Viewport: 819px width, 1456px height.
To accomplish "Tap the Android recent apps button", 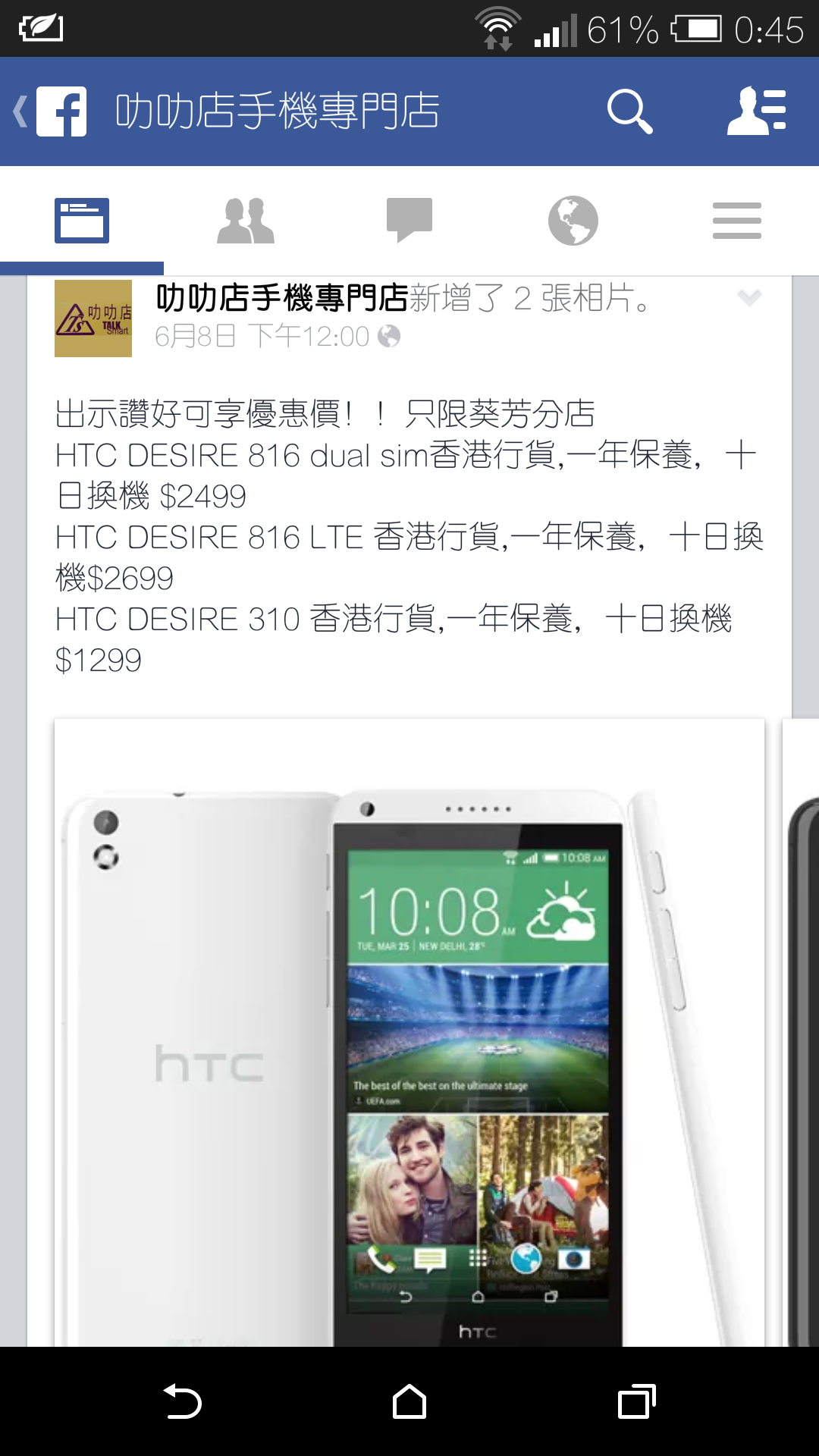I will (637, 1401).
